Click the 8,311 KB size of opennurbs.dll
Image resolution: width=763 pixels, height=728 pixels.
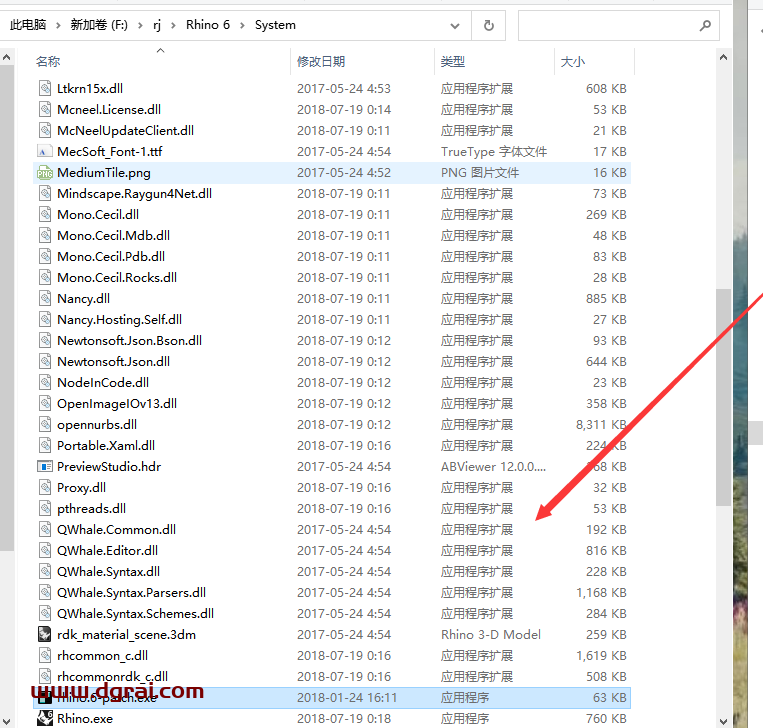pyautogui.click(x=601, y=425)
